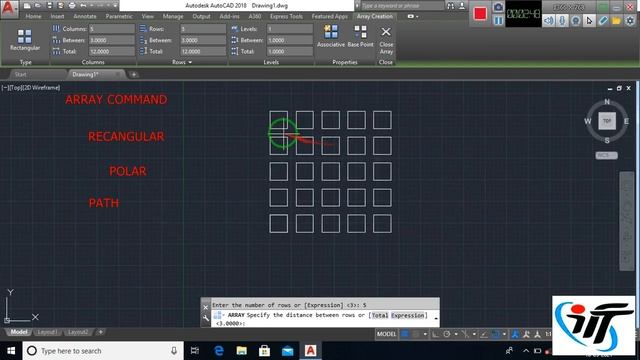
Task: Switch to the Layout1 tab
Action: pyautogui.click(x=47, y=332)
